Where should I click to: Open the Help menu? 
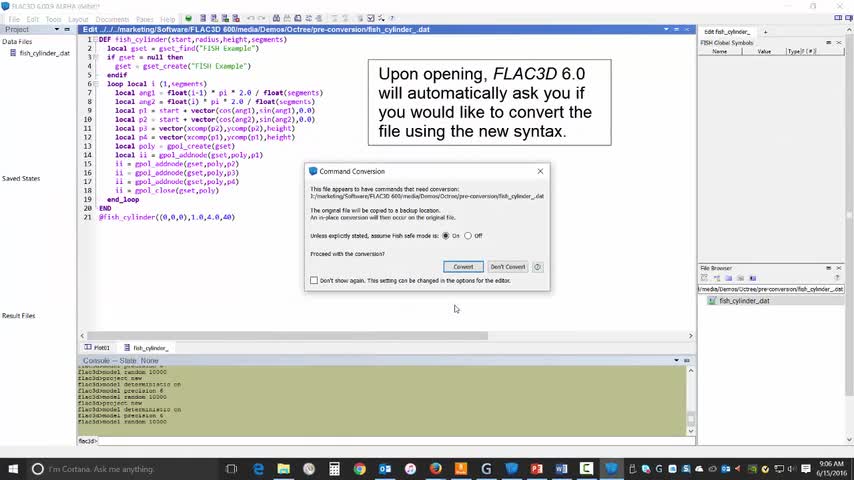click(168, 19)
